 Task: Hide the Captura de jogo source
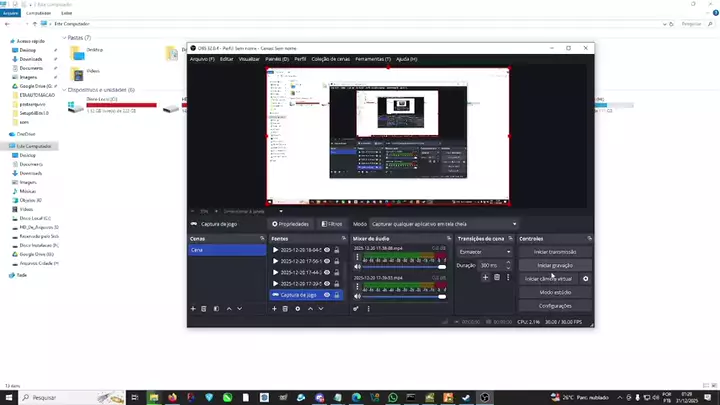pos(327,295)
